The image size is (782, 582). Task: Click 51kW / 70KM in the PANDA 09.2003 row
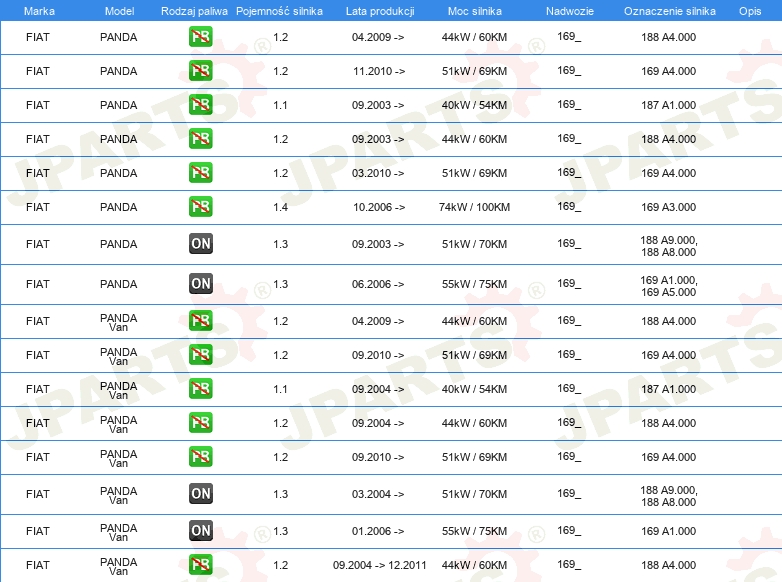474,244
